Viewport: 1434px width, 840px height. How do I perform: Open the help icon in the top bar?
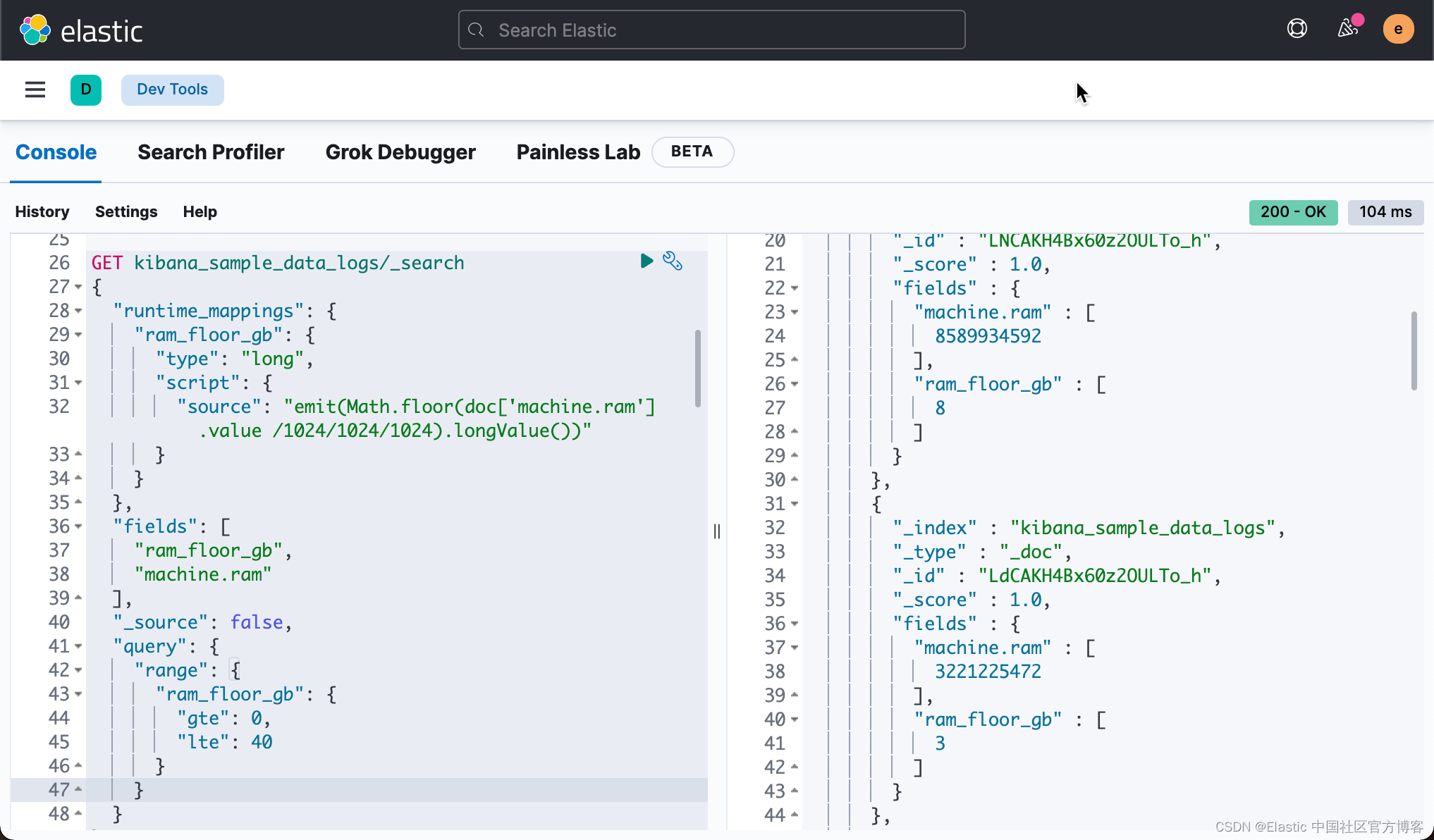(1297, 28)
